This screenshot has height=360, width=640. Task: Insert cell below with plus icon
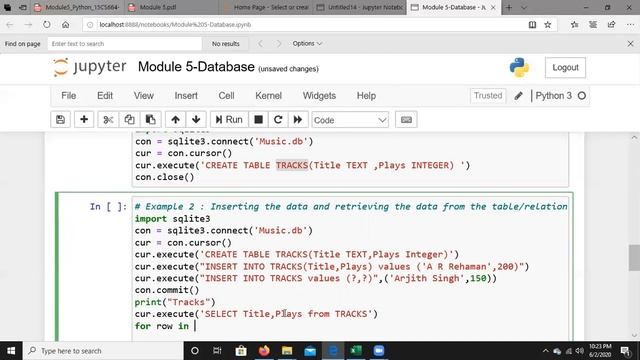pyautogui.click(x=84, y=120)
